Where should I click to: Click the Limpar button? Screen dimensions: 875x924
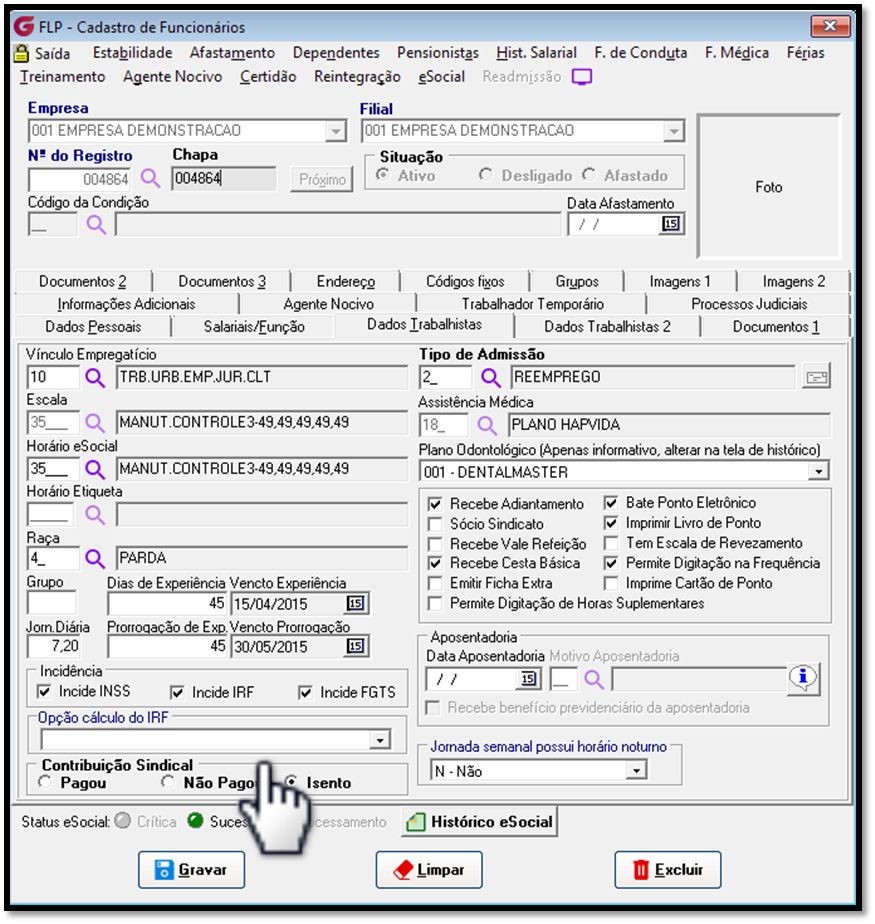tap(429, 869)
